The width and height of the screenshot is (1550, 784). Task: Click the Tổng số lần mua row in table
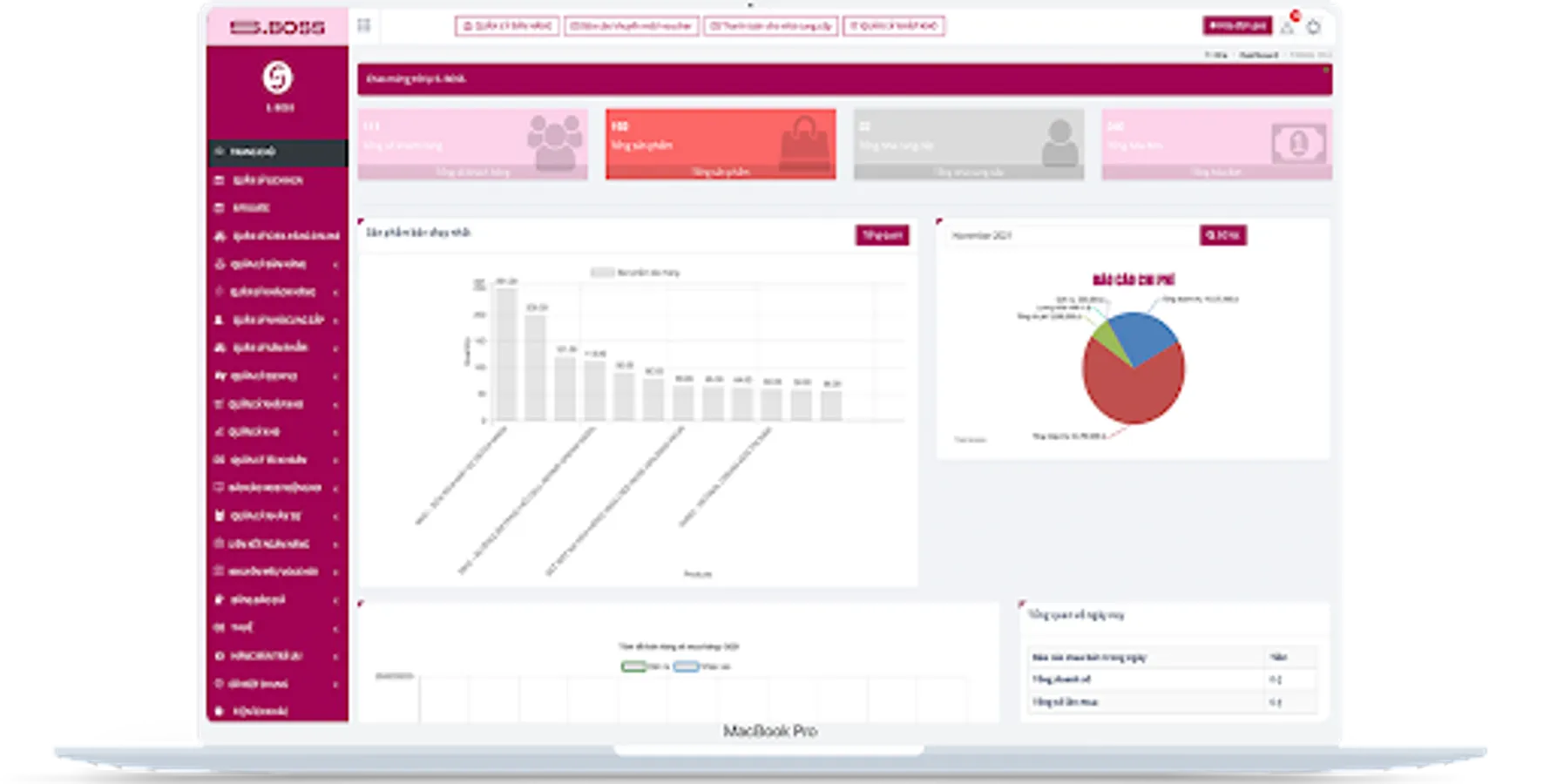coord(1173,702)
